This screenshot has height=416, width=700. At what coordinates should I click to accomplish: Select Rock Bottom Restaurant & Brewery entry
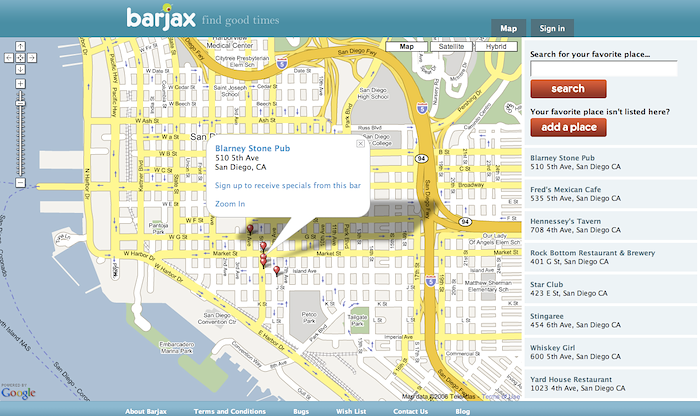(610, 257)
